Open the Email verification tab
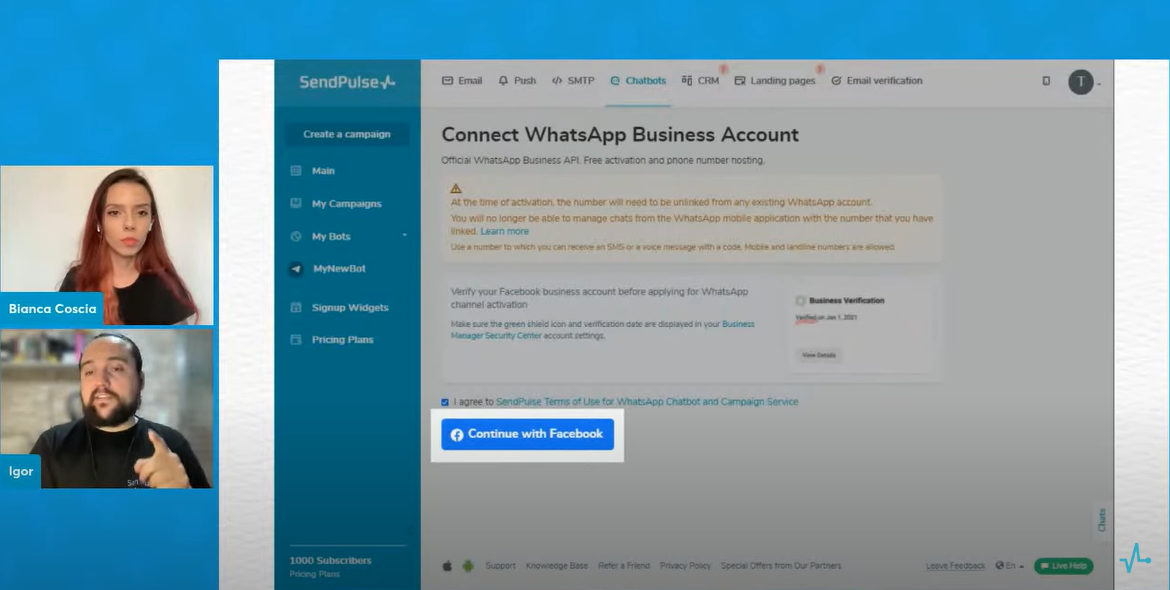 877,81
